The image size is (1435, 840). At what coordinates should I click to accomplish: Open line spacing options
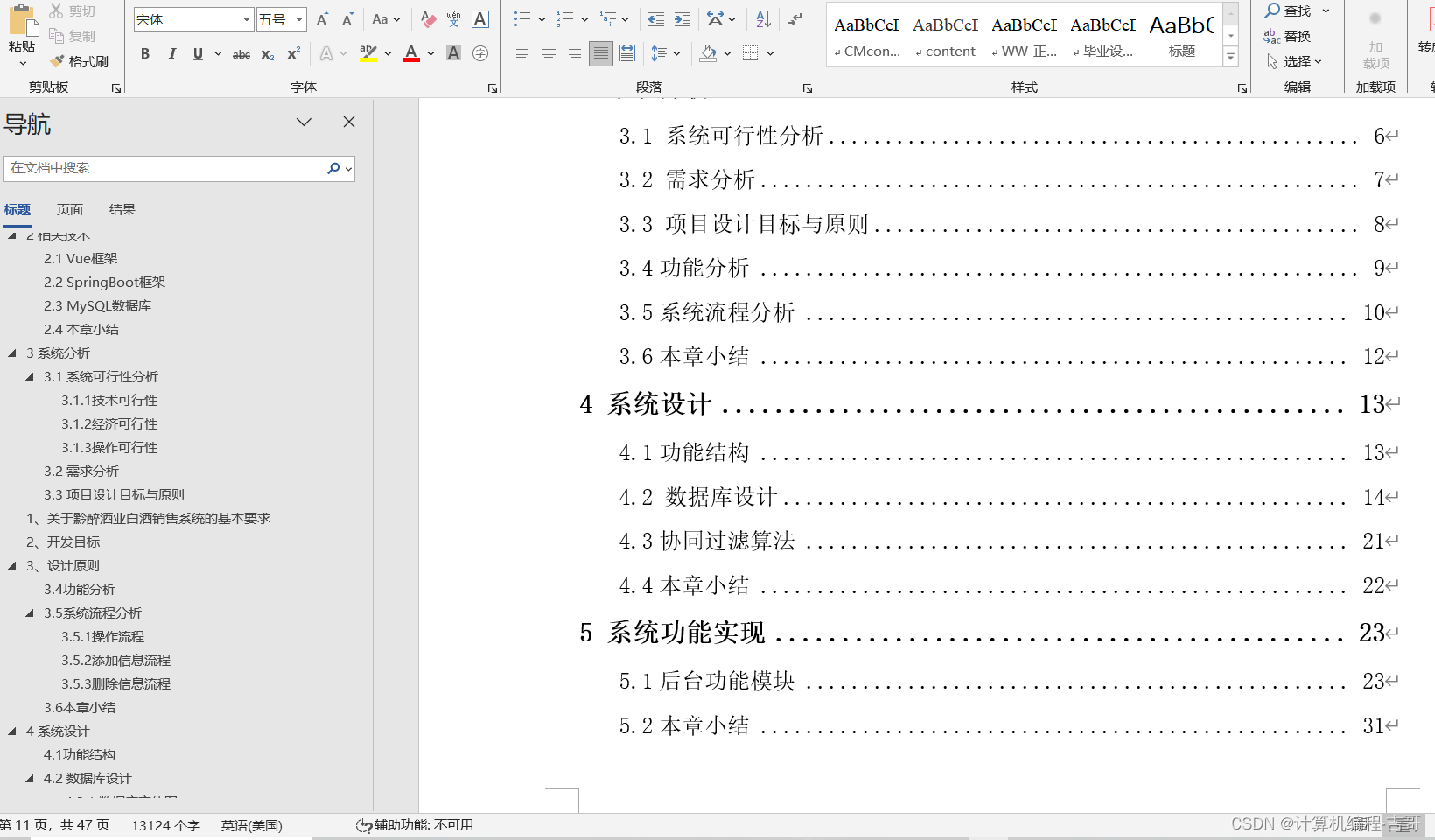tap(665, 54)
